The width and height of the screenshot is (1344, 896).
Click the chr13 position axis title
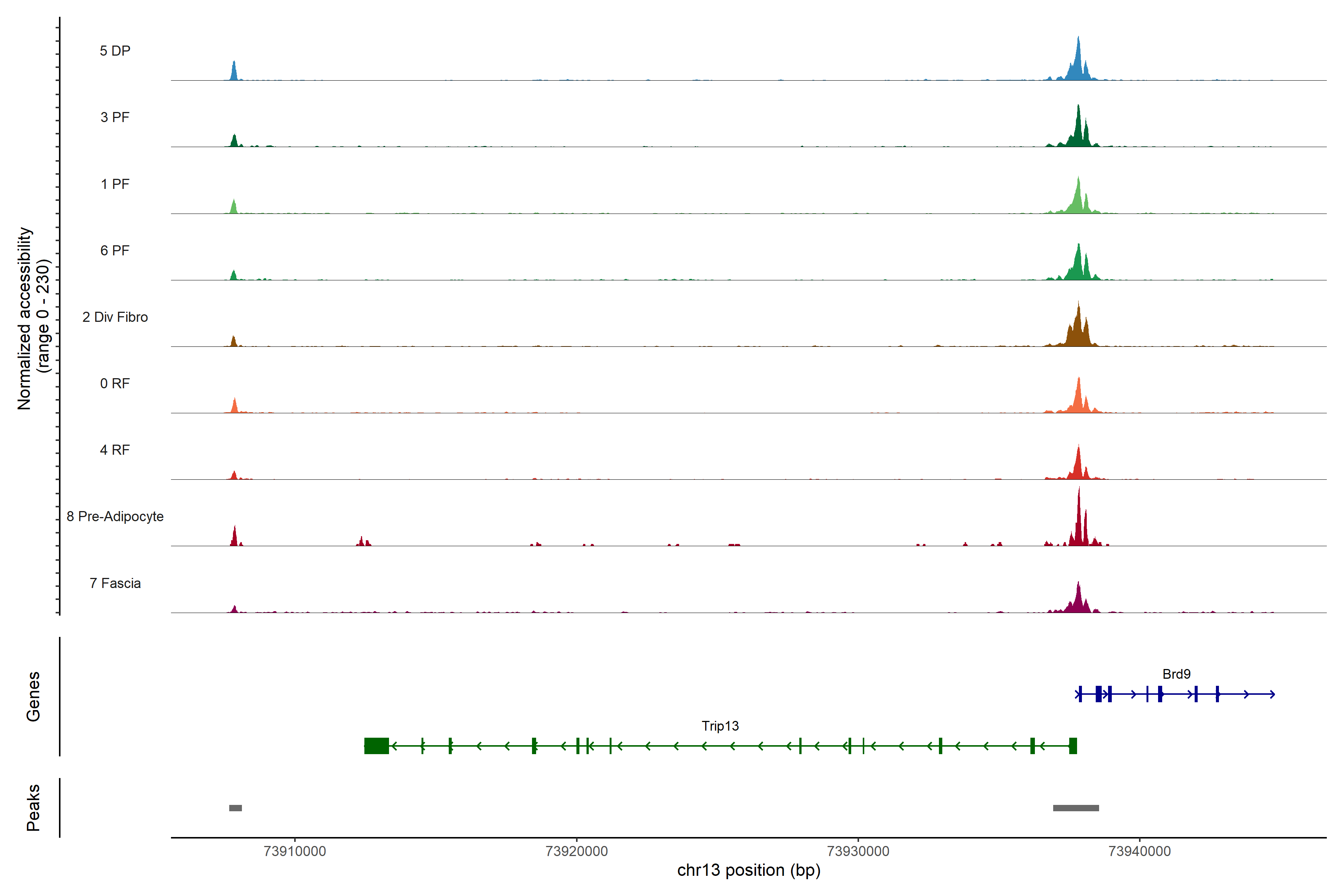749,870
